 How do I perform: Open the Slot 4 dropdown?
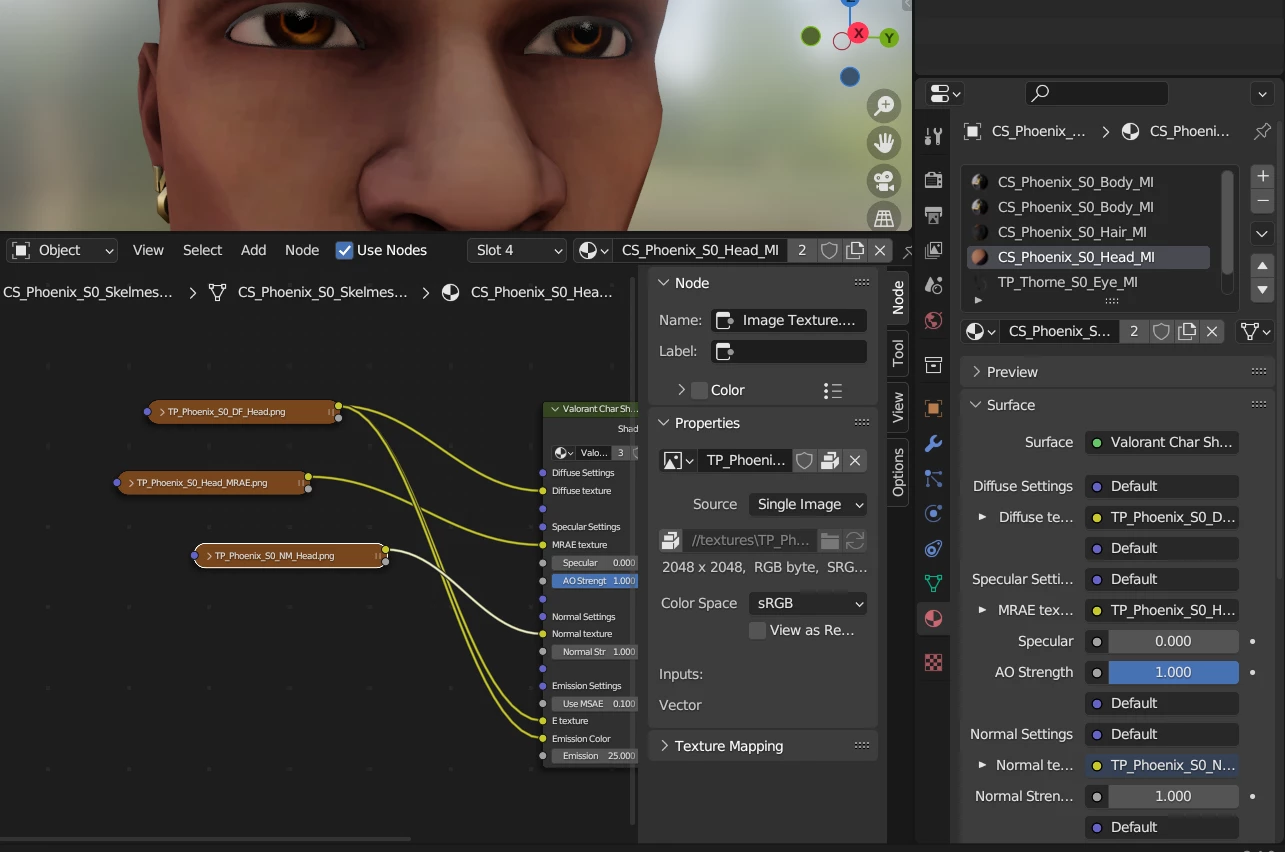point(517,250)
